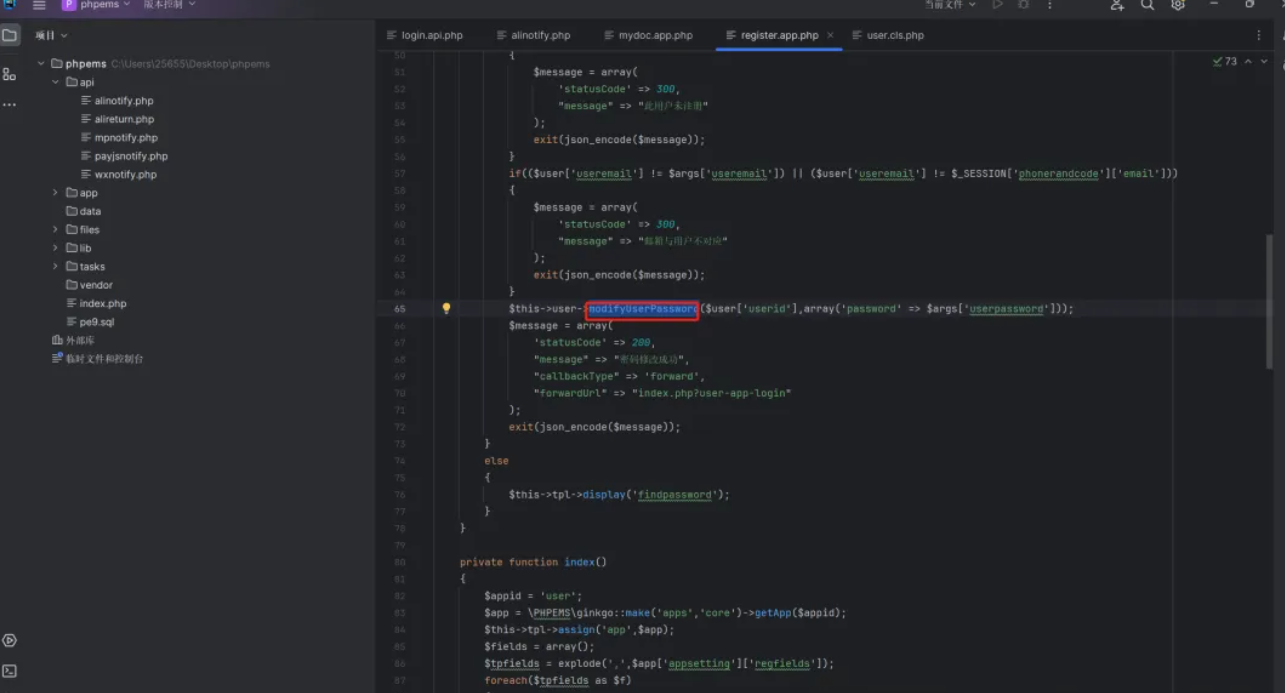Open the Project tool window folder icon
Screen dimensions: 1285x693
click(10, 35)
